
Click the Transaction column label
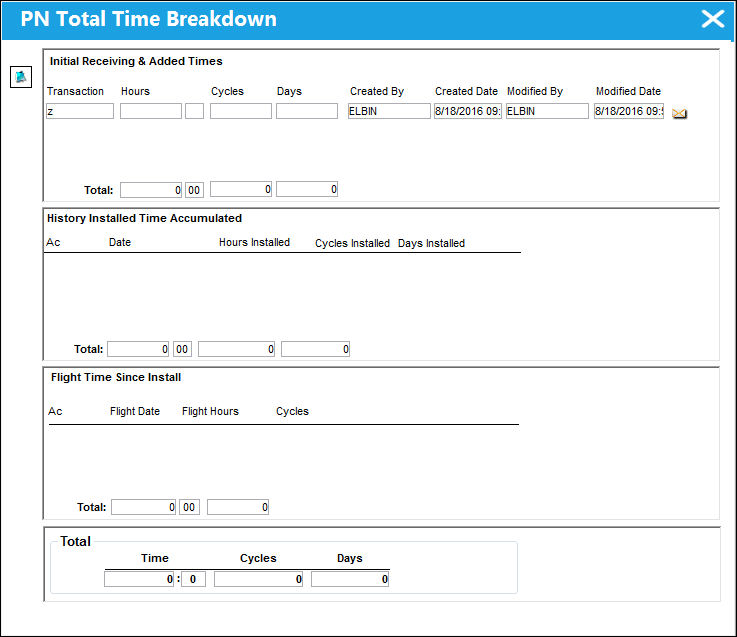pos(75,91)
